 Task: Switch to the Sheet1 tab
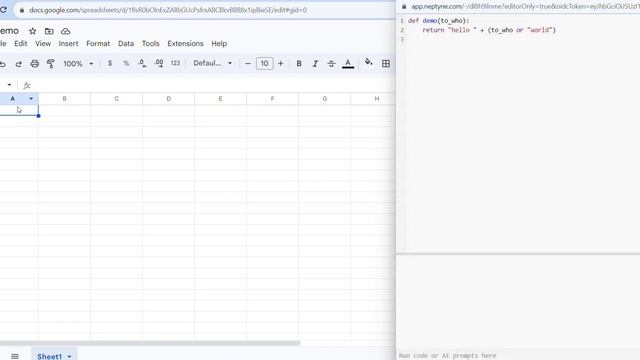49,356
